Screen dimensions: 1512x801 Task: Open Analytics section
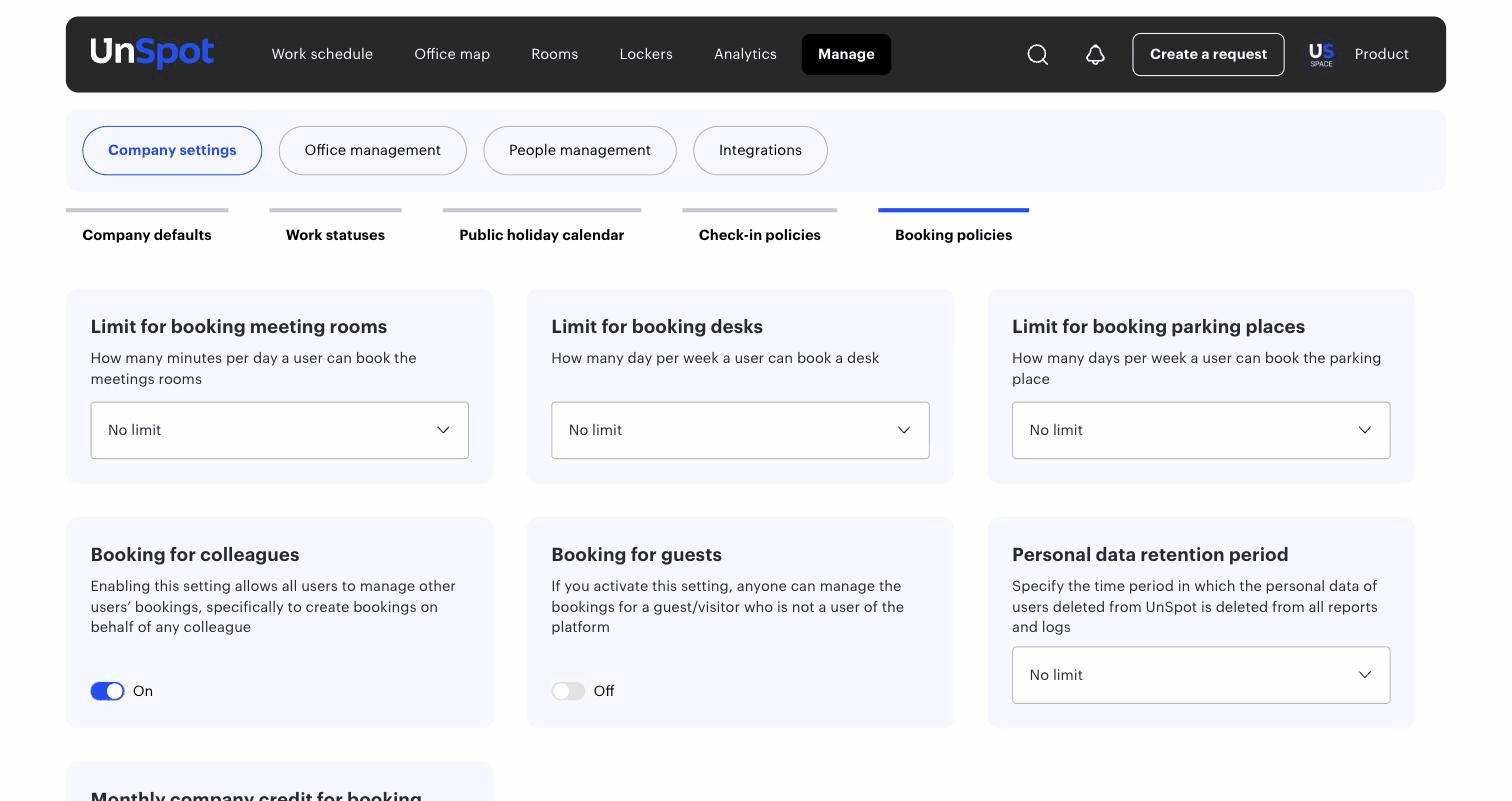coord(745,54)
